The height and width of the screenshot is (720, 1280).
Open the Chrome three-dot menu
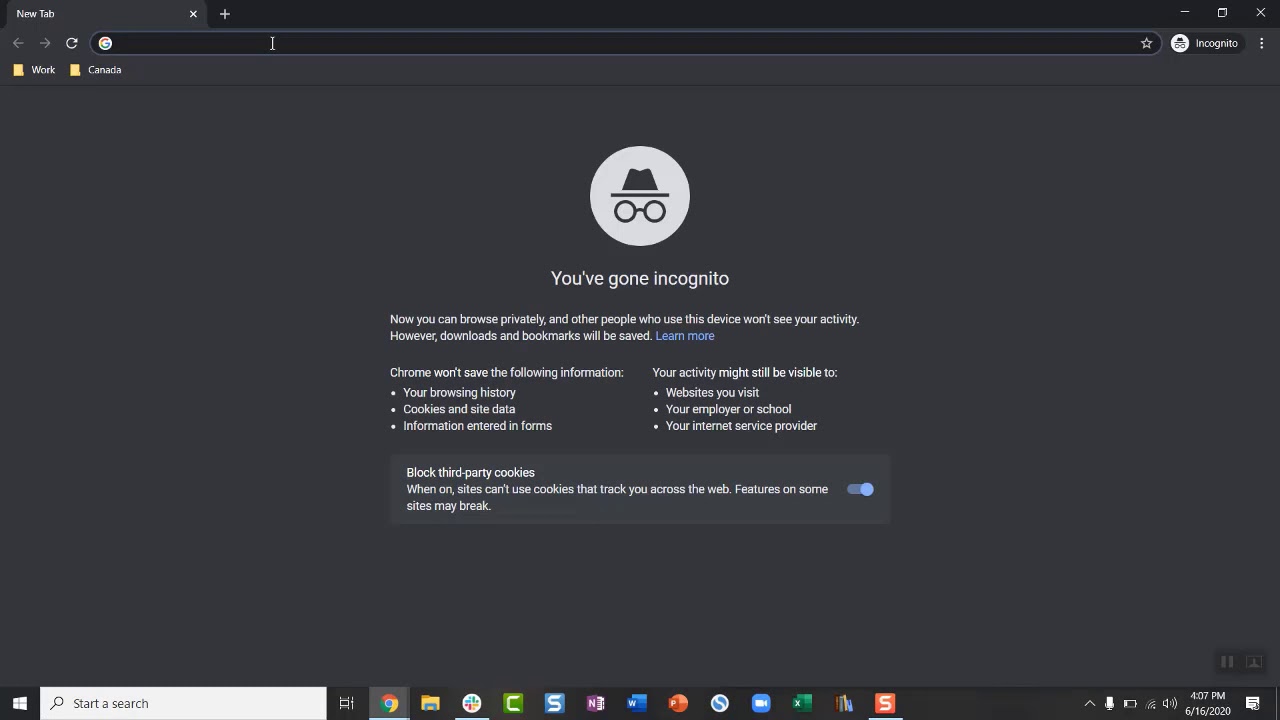tap(1262, 43)
